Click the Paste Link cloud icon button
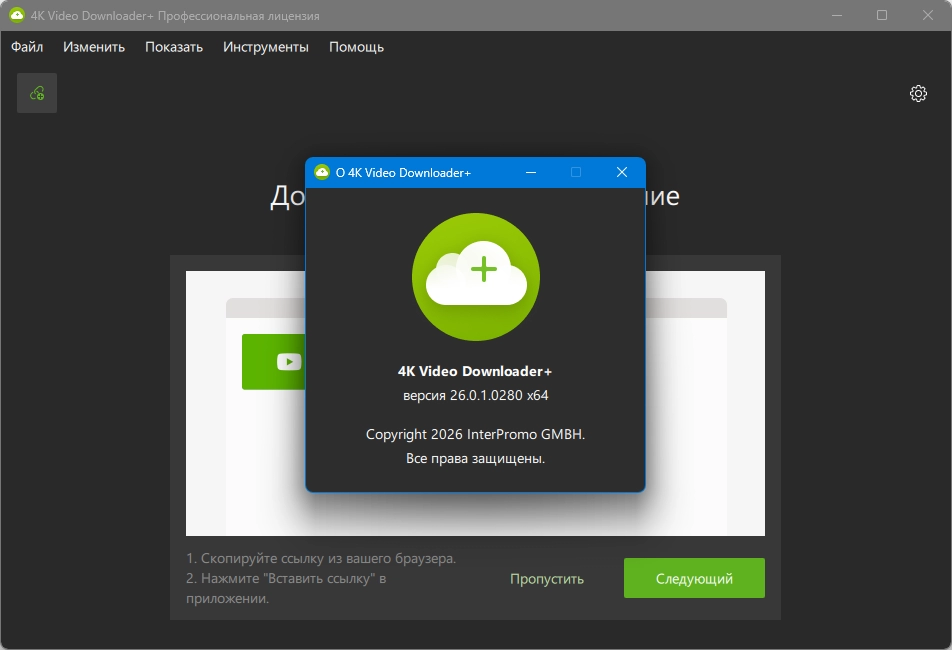 click(x=37, y=93)
